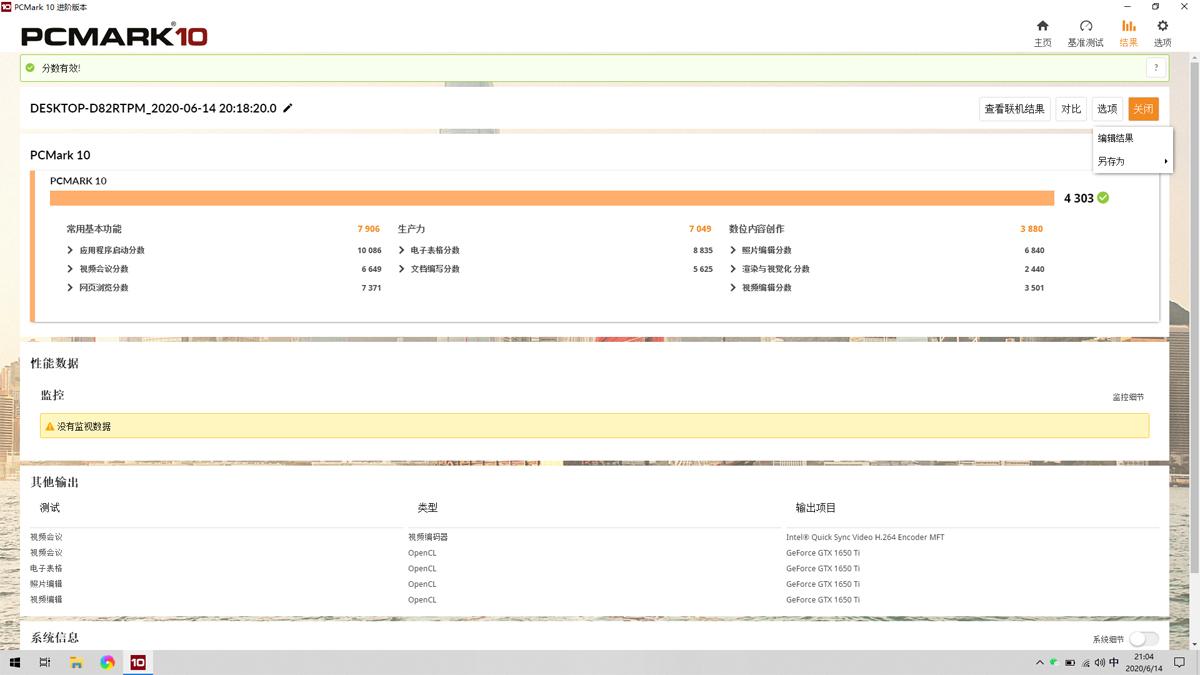Open the Windows Start menu

pos(15,662)
